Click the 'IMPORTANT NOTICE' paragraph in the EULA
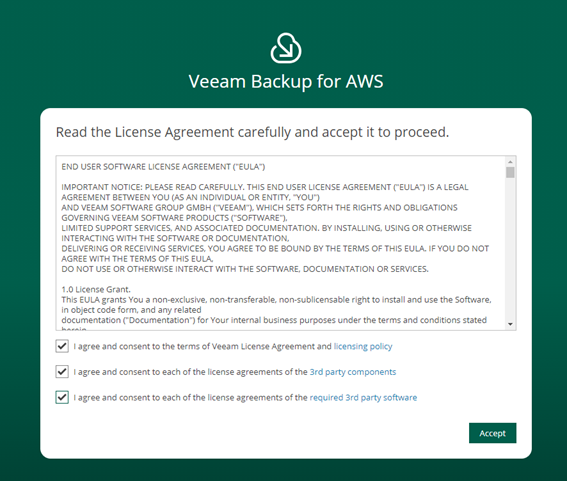 click(x=275, y=228)
